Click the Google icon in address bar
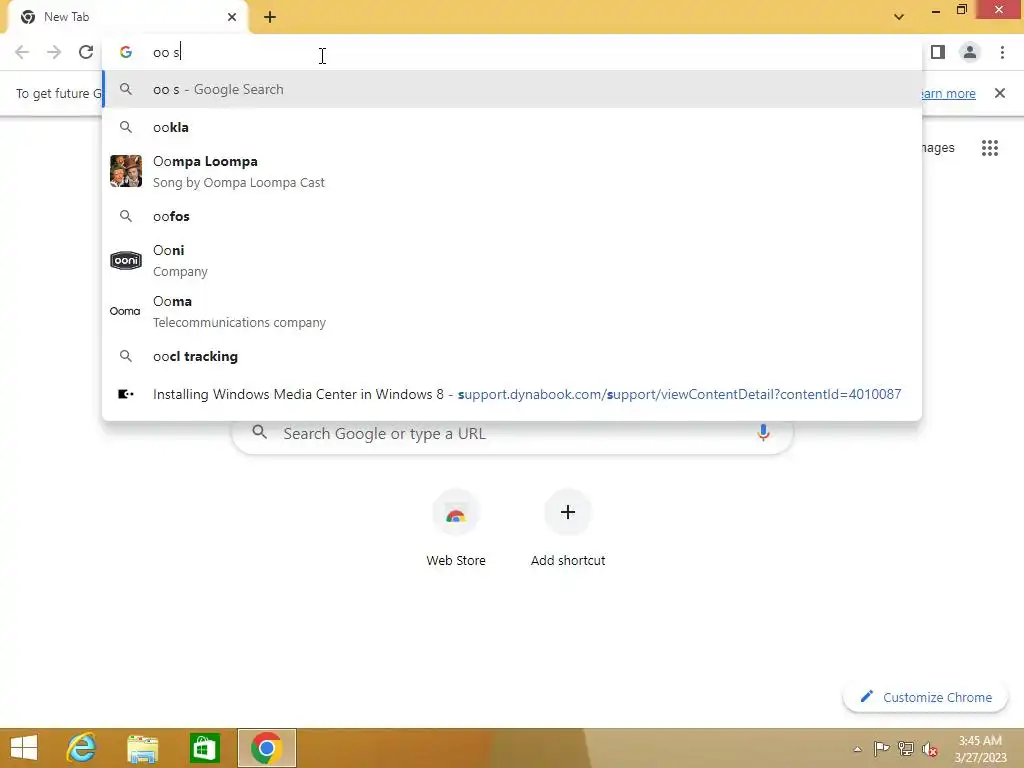Viewport: 1024px width, 768px height. coord(126,52)
